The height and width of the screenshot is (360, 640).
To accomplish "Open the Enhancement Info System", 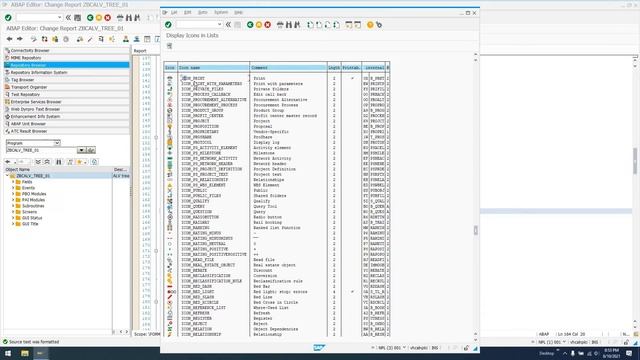I will [x=67, y=117].
